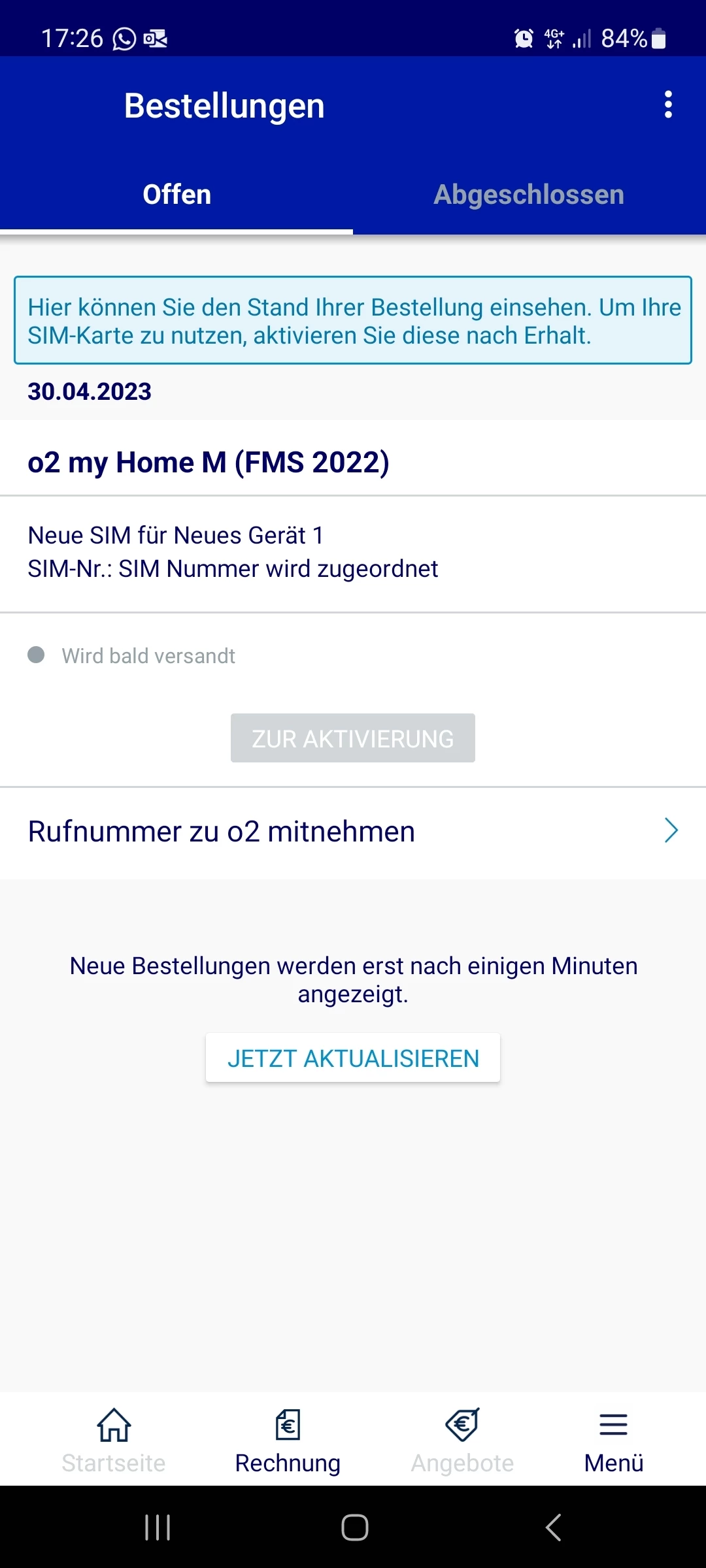This screenshot has width=706, height=1568.
Task: Switch to the Abgeschlossen tab
Action: pos(529,195)
